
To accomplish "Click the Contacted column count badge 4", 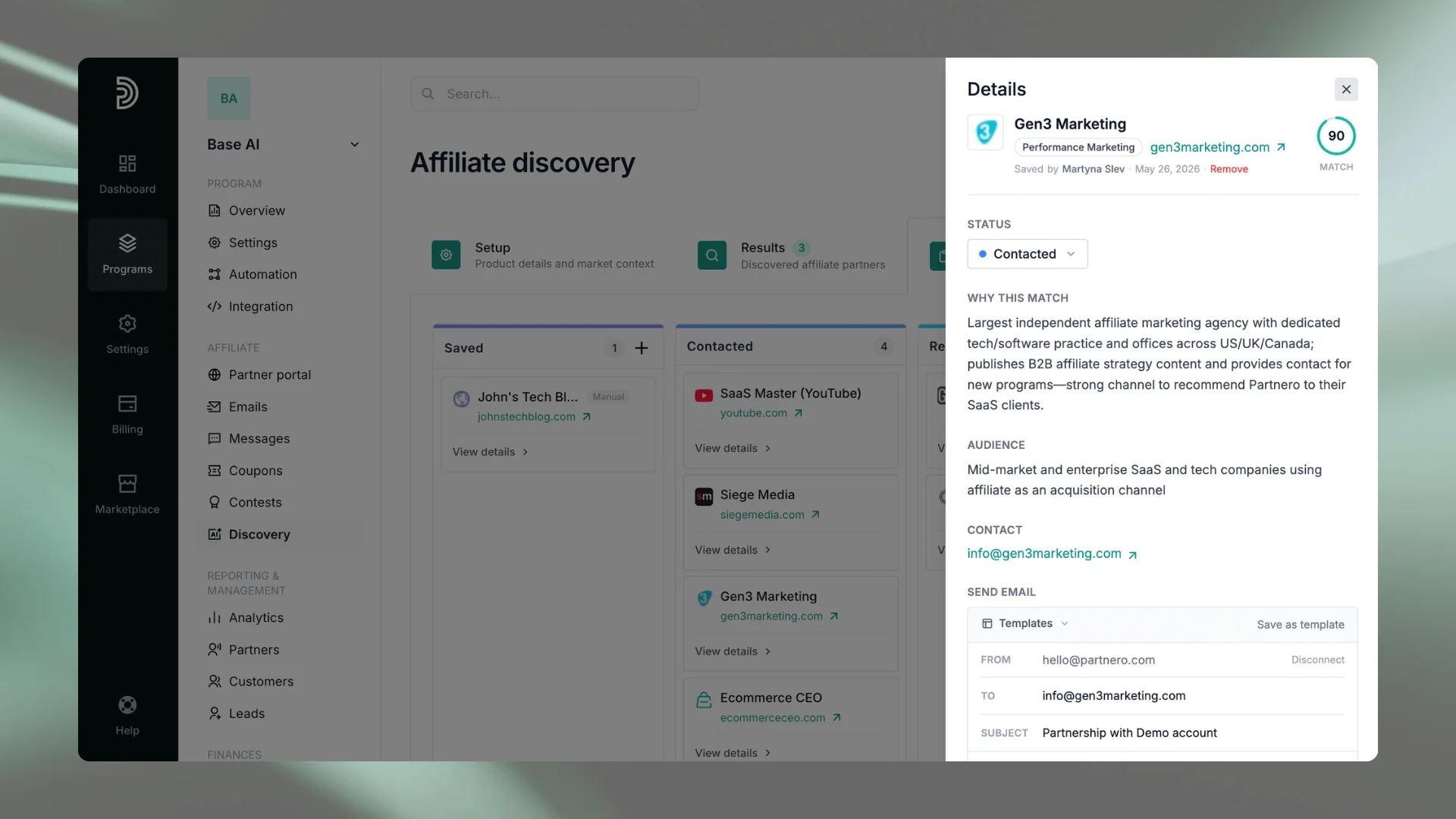I will [x=883, y=347].
